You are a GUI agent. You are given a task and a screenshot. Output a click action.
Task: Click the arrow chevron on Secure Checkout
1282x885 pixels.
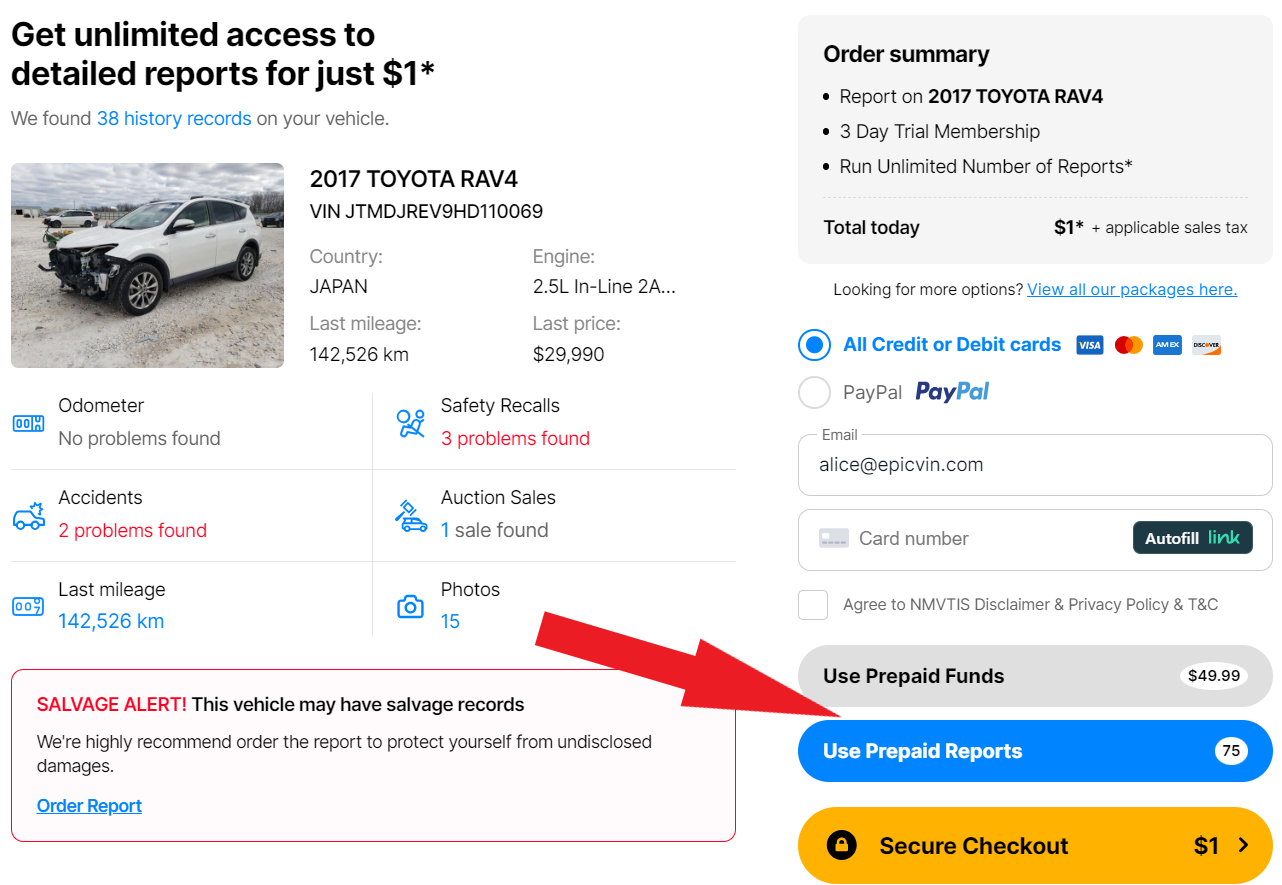point(1244,846)
